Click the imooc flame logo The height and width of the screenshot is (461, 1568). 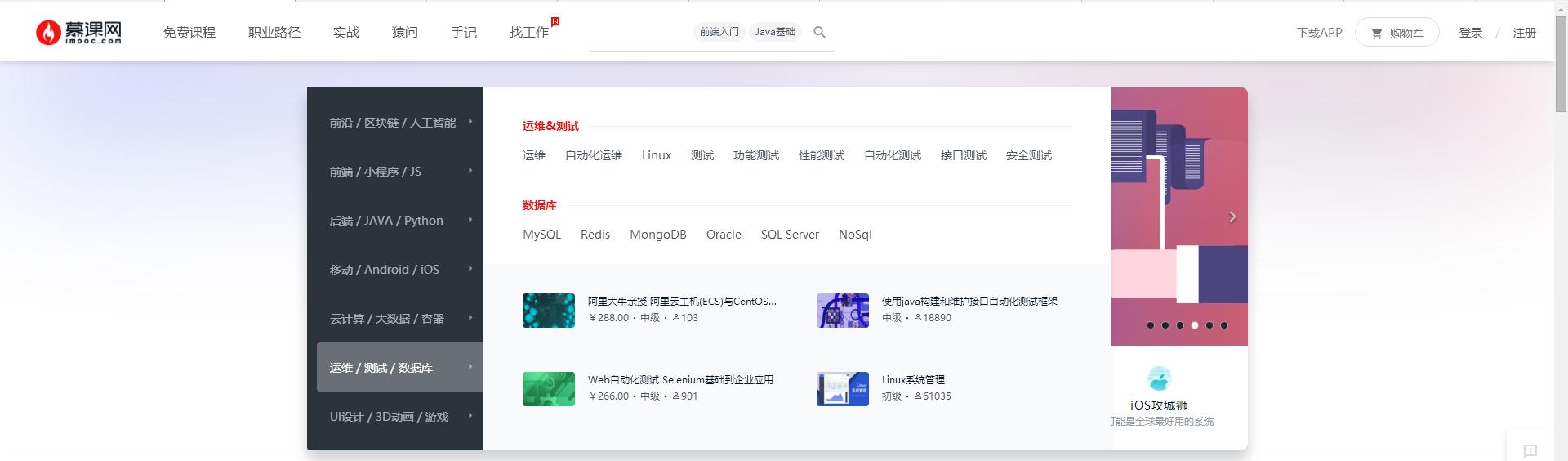(x=78, y=33)
